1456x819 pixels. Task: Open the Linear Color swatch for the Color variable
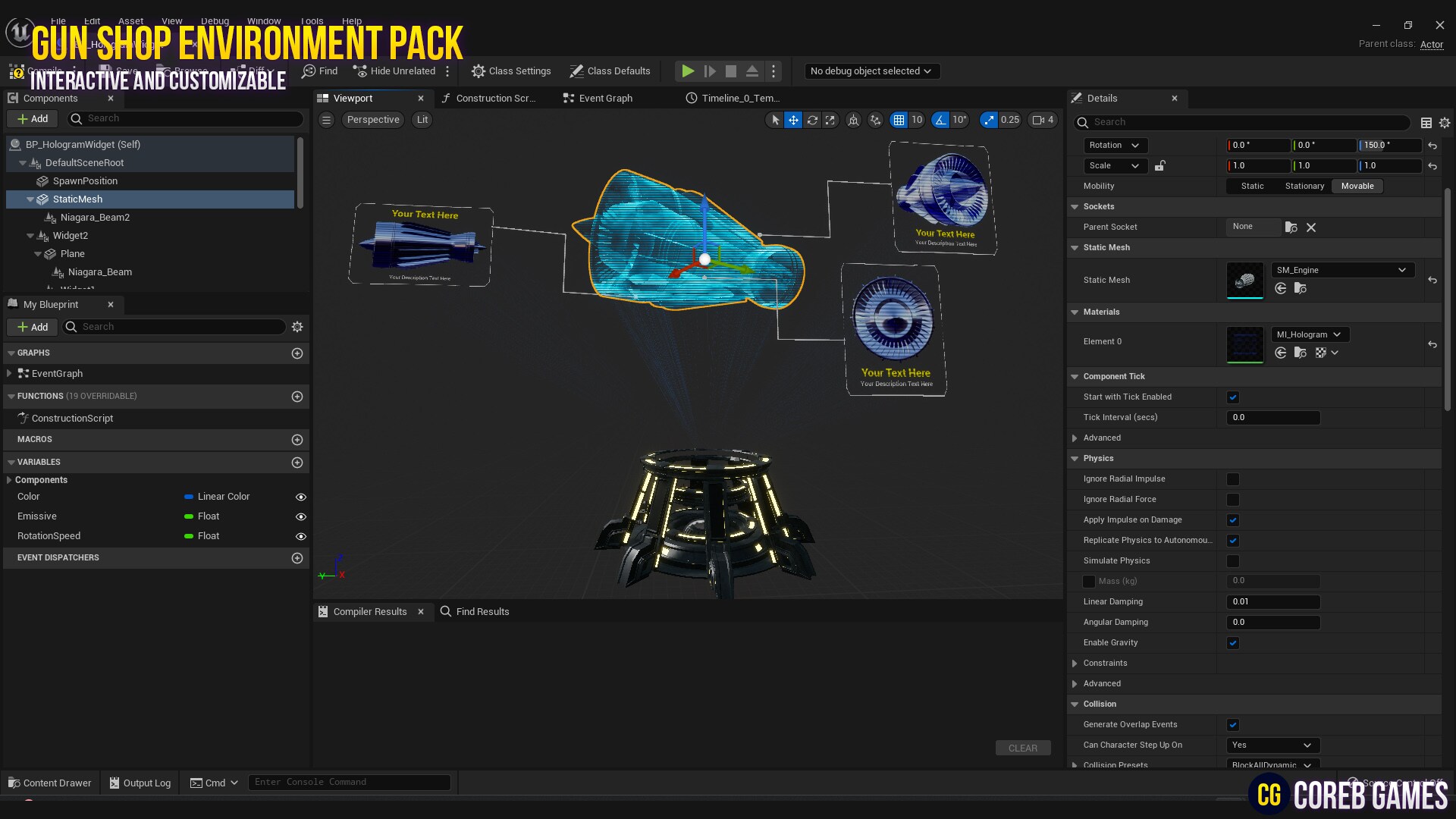click(189, 497)
